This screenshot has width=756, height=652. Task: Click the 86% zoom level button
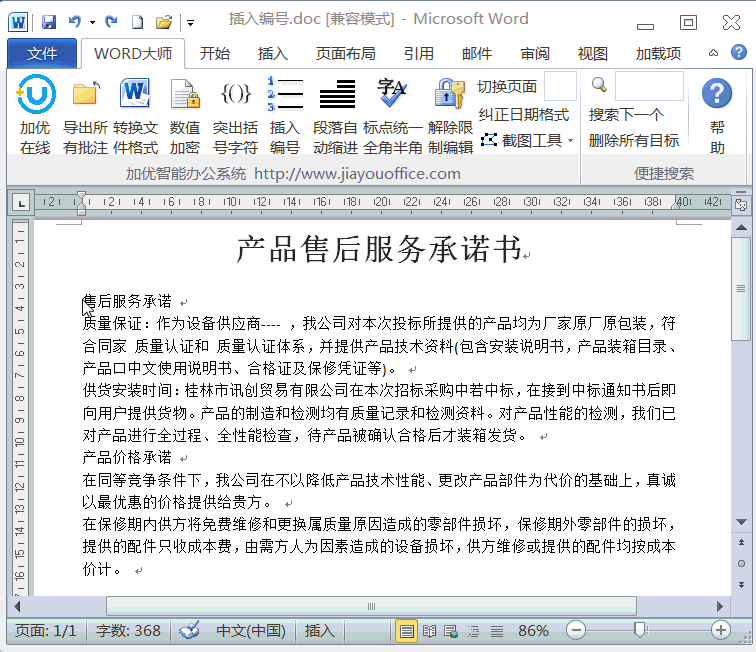[x=533, y=630]
